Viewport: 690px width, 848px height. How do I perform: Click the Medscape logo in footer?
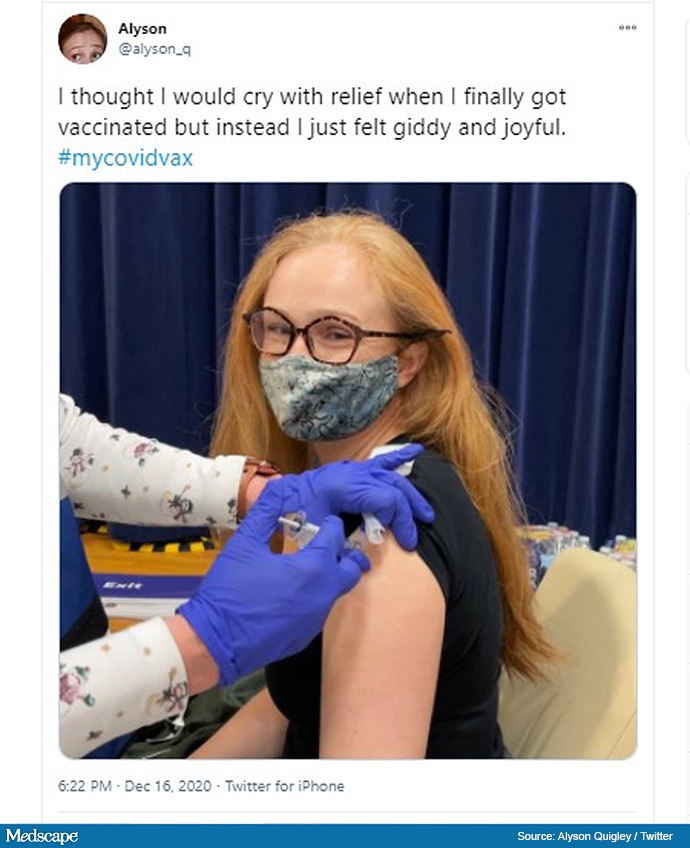pyautogui.click(x=42, y=836)
